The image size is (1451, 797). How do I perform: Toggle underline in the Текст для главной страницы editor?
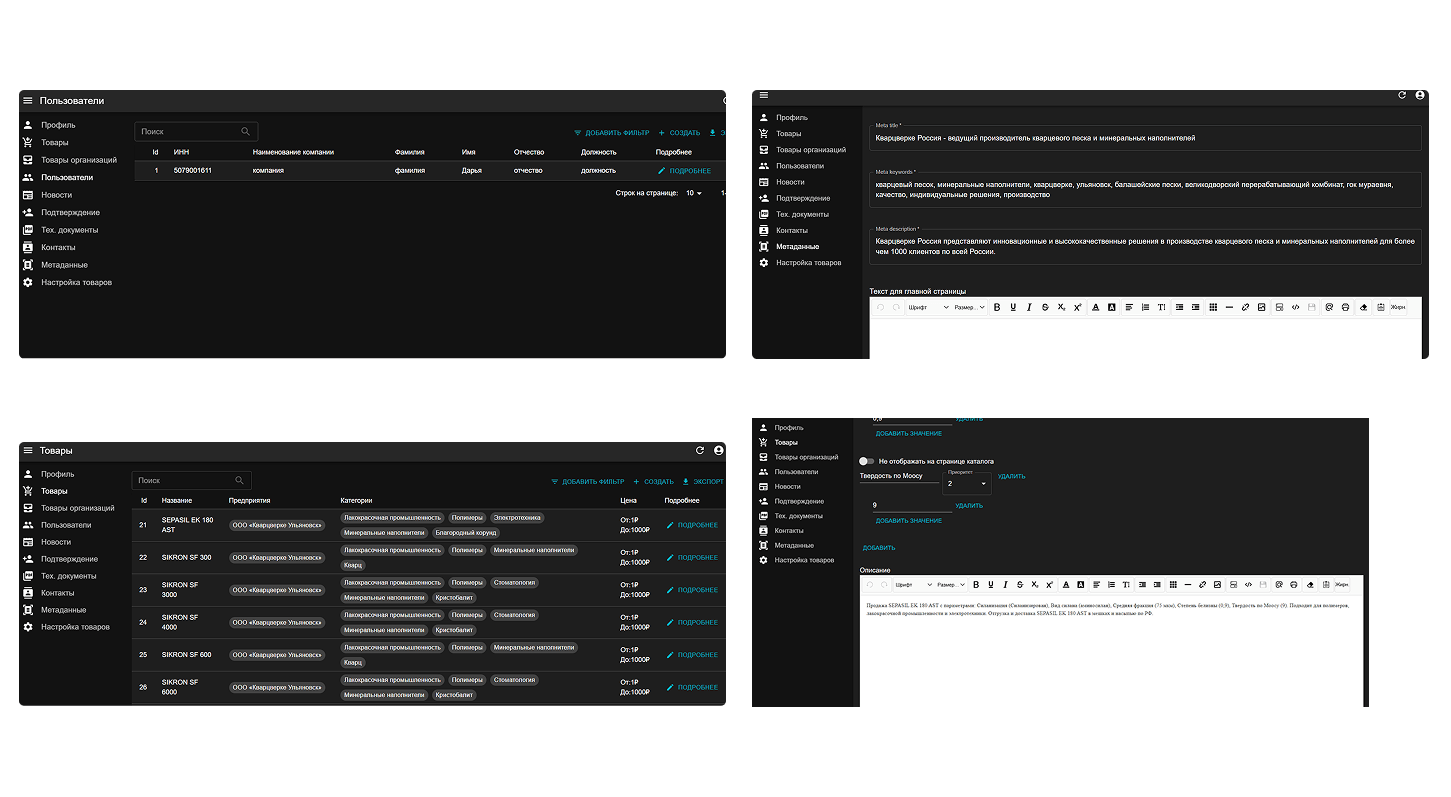pyautogui.click(x=1013, y=307)
